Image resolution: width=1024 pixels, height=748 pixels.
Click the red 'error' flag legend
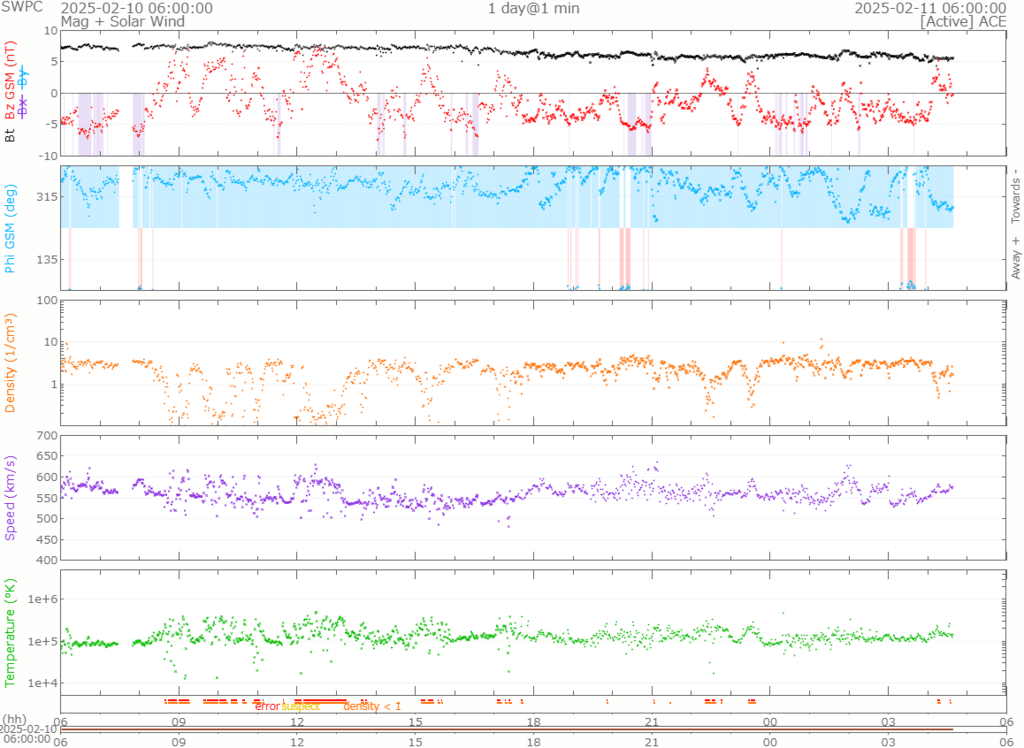coord(267,706)
